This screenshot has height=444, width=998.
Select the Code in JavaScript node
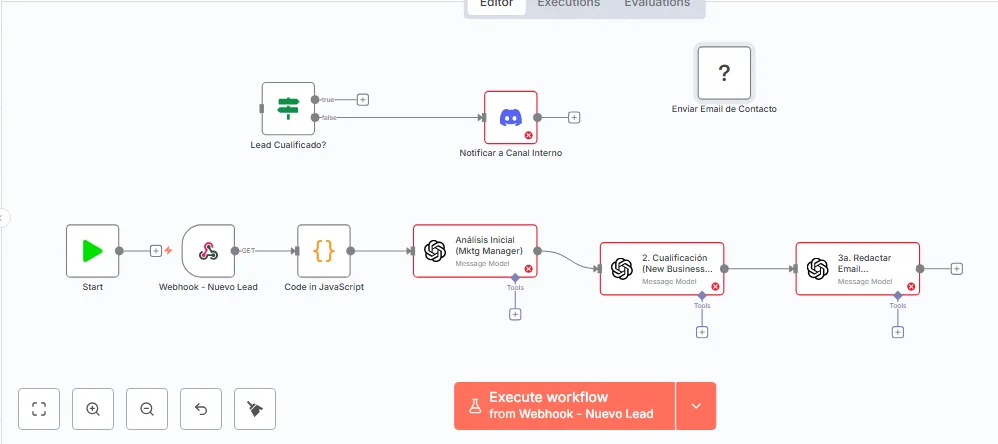324,251
